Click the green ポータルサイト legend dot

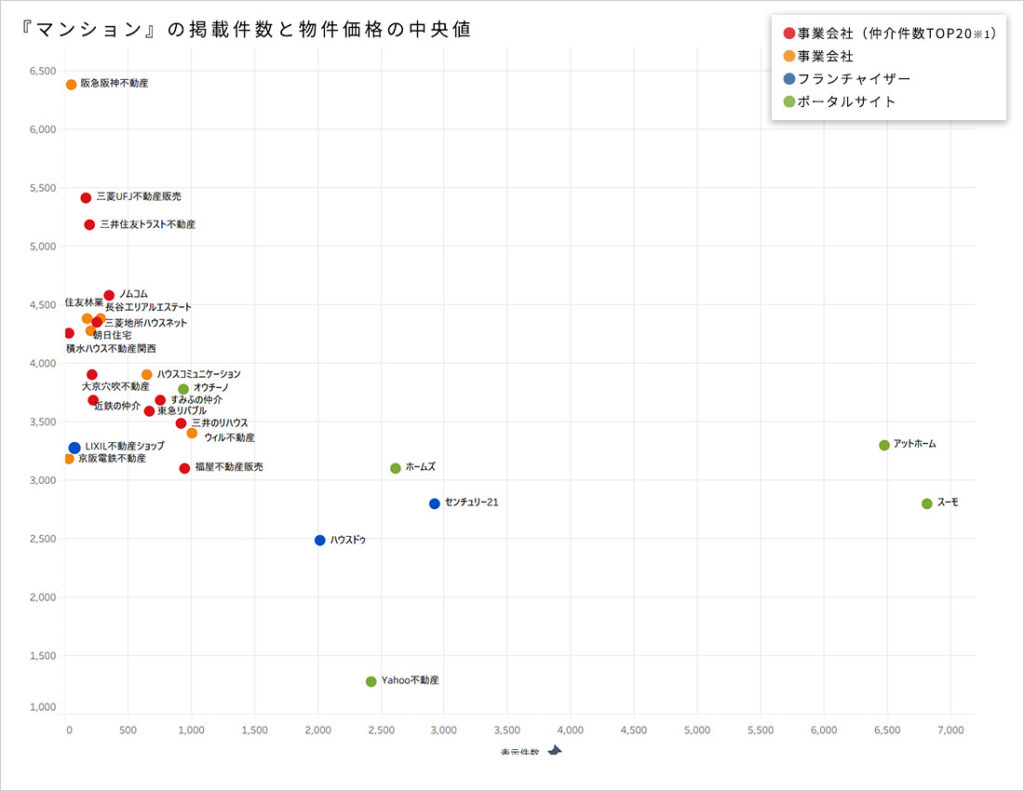pyautogui.click(x=789, y=102)
